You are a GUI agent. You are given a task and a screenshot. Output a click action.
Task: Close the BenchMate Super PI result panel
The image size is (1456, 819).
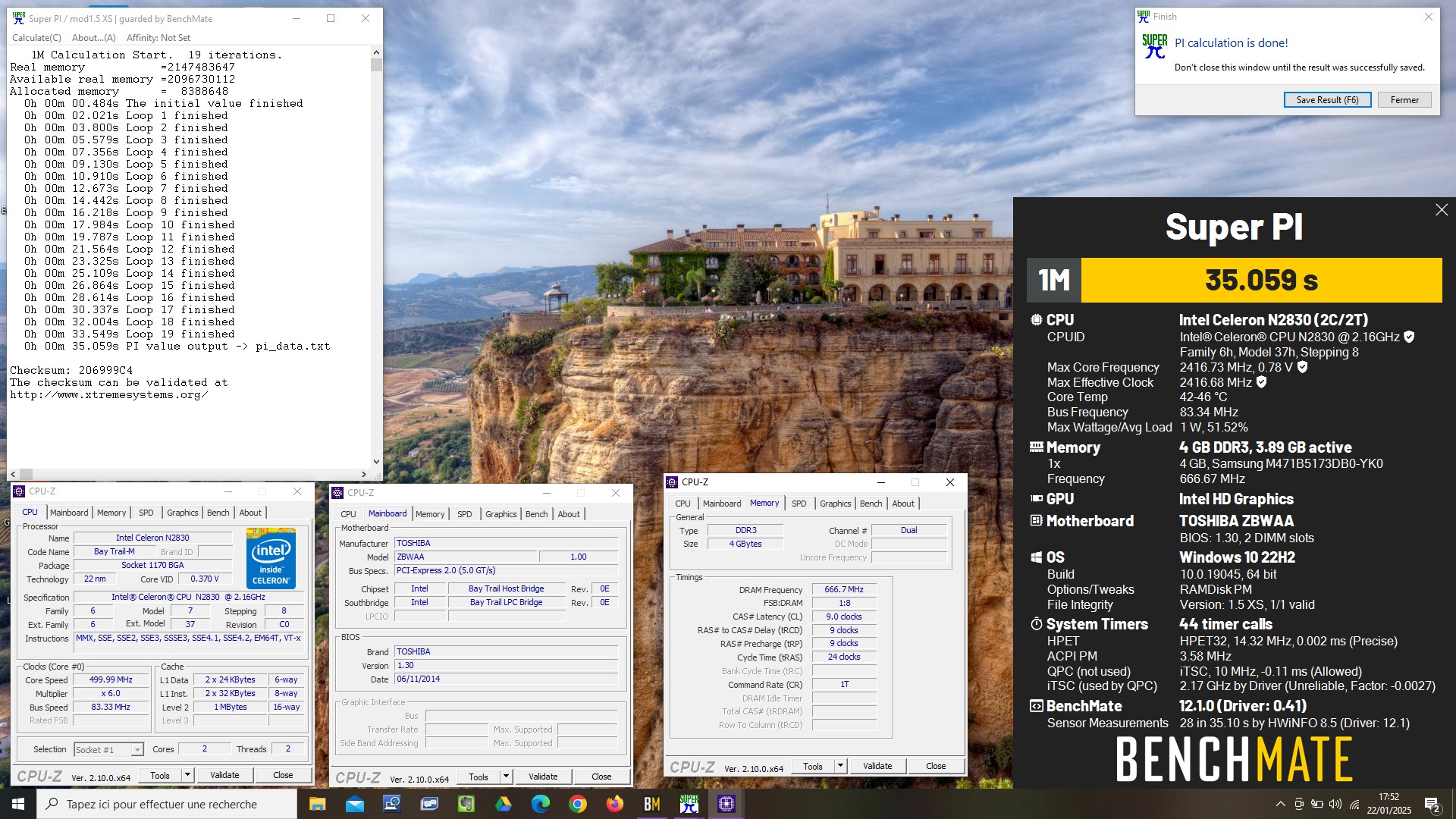pos(1441,210)
